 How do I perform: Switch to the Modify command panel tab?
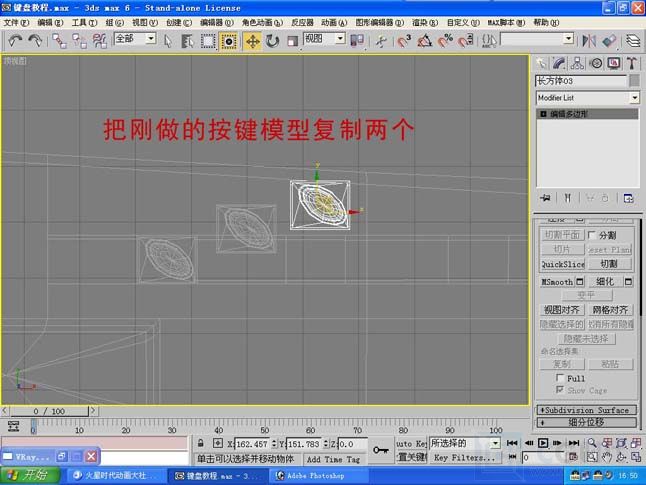pyautogui.click(x=559, y=63)
